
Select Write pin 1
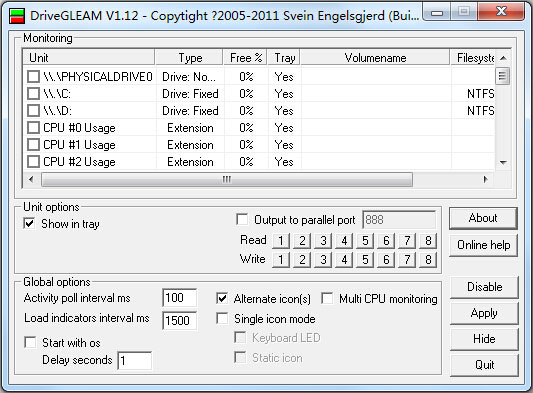(x=281, y=260)
